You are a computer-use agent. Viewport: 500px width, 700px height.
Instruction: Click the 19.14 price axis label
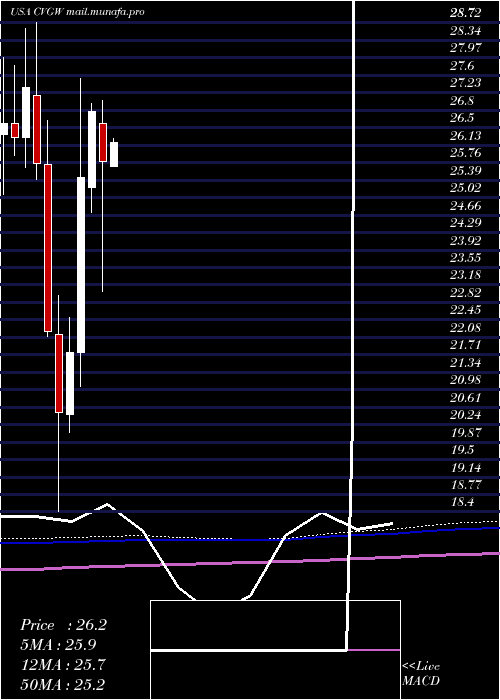[x=466, y=469]
